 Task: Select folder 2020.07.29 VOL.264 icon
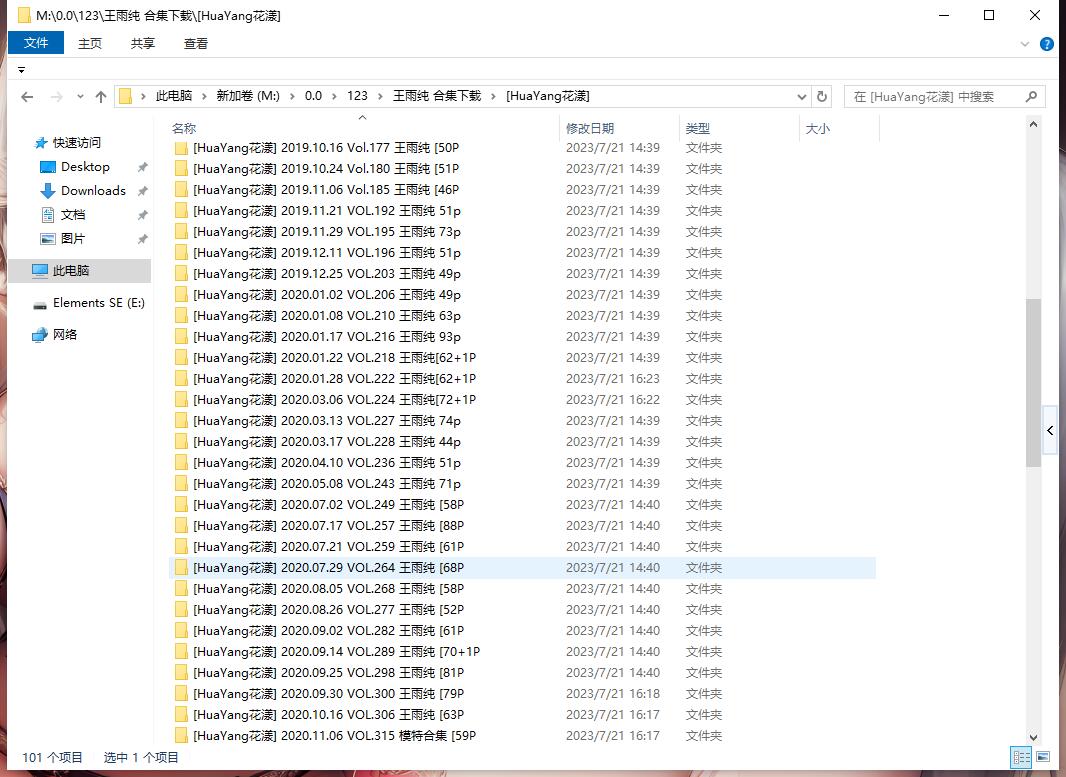click(x=181, y=568)
